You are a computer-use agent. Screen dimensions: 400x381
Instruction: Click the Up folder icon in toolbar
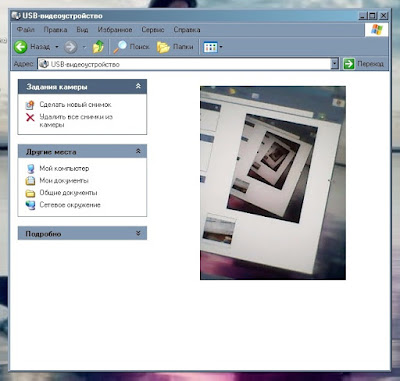point(98,47)
